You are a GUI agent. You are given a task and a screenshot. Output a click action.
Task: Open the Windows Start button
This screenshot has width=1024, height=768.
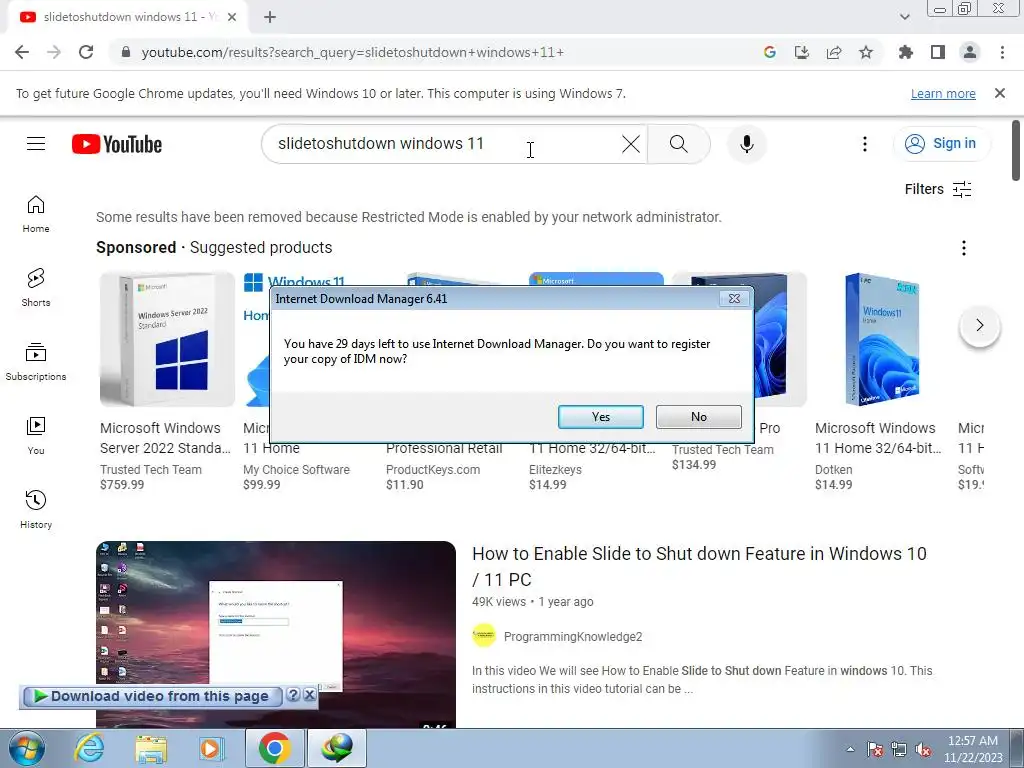(26, 748)
